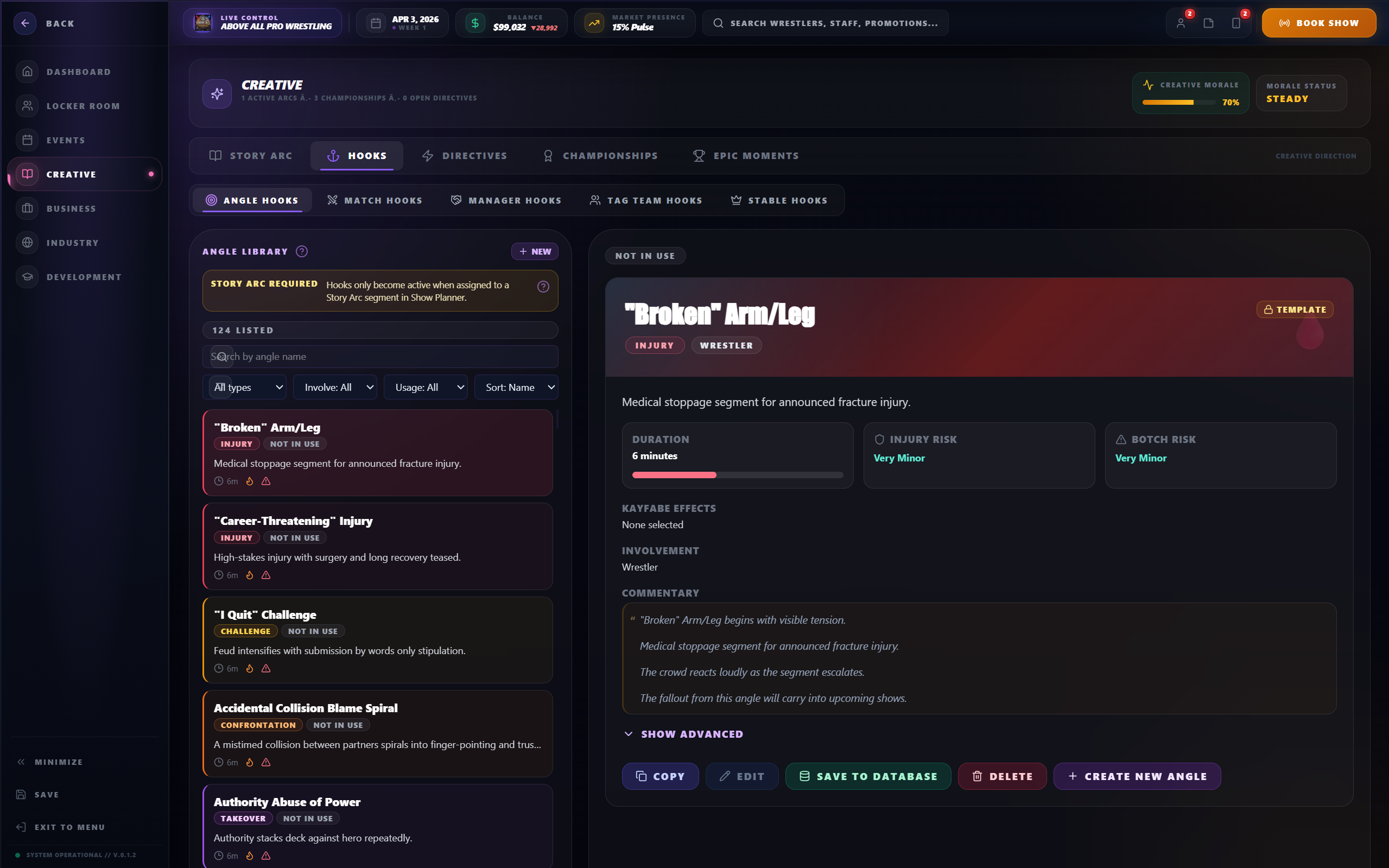Open the Locker Room sidebar icon
The height and width of the screenshot is (868, 1389).
[27, 106]
